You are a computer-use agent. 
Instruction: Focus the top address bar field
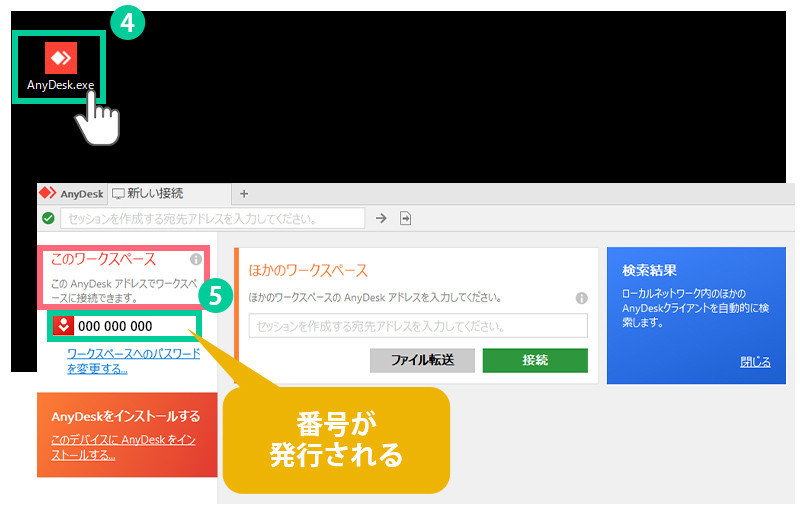pyautogui.click(x=212, y=218)
